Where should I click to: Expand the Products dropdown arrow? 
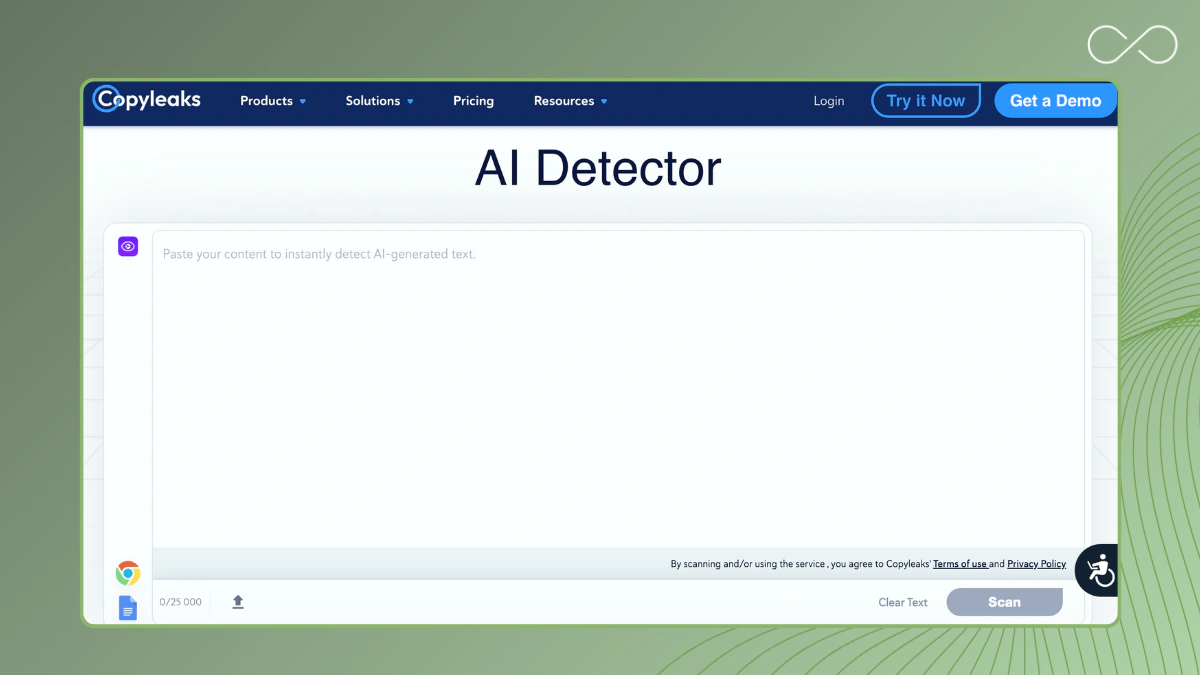coord(303,101)
